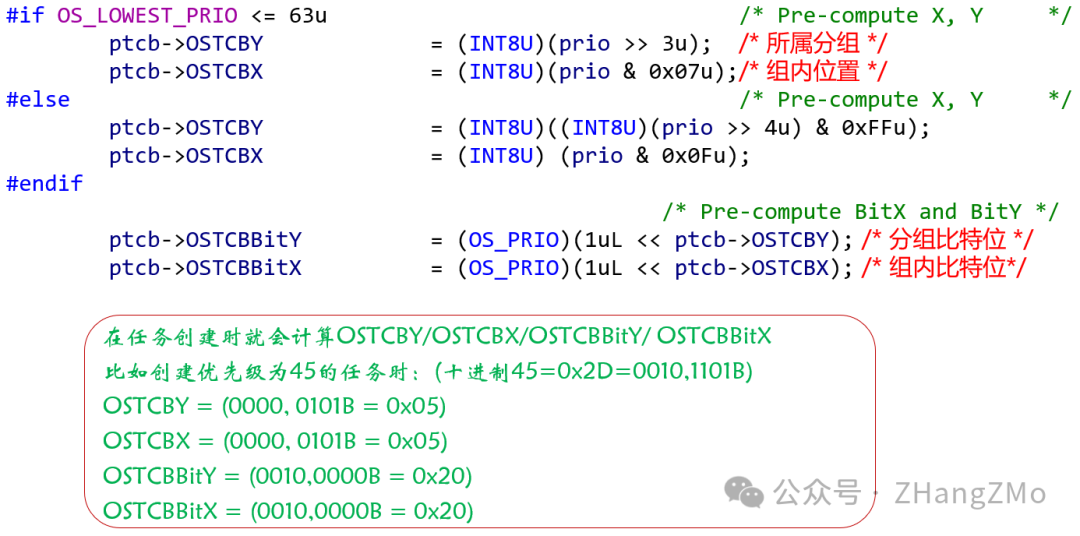Click "ptcb->OSTCBY" on the "prio >> 4u" line
Viewport: 1080px width, 536px height.
(x=186, y=128)
